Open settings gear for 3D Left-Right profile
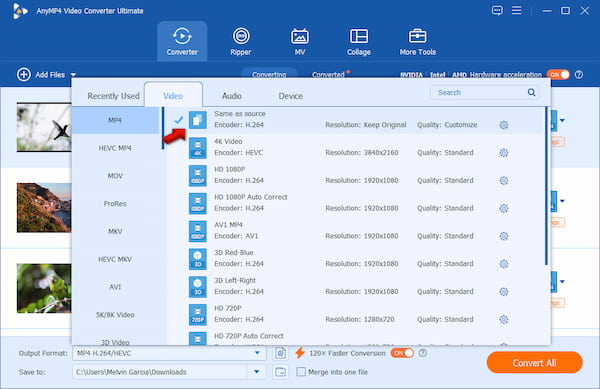Screen dimensions: 600x389 pos(504,292)
